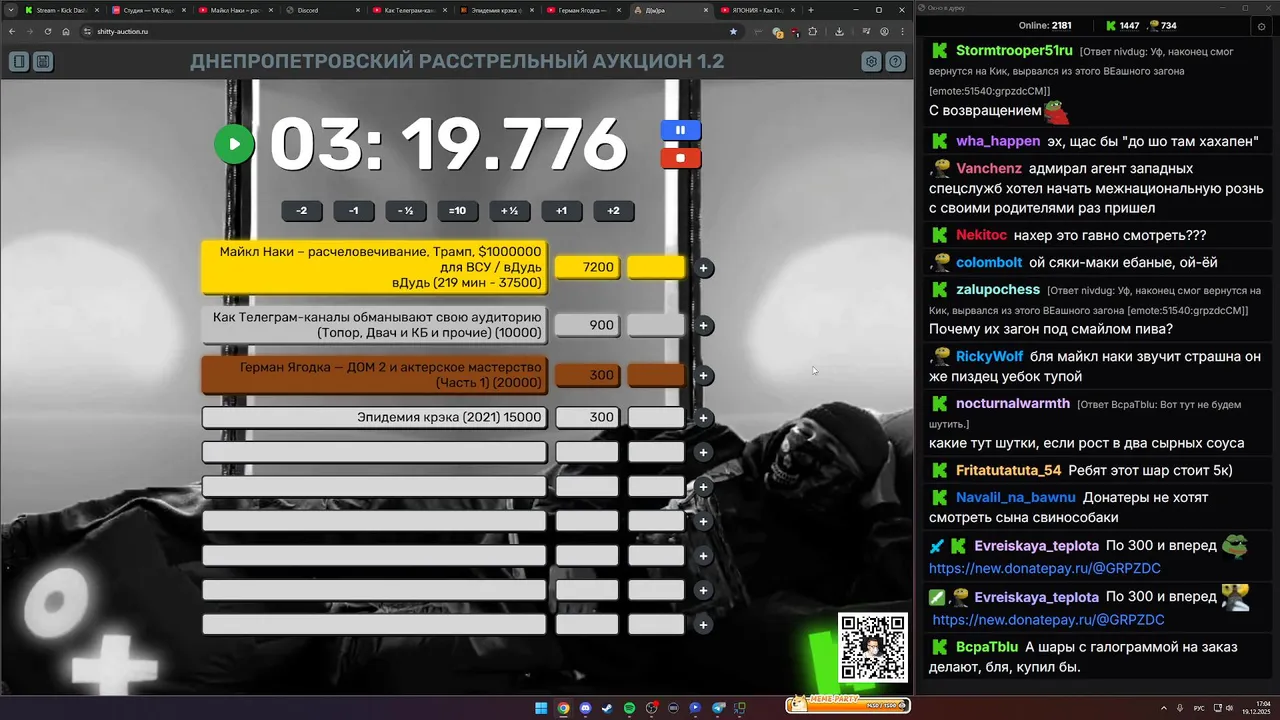Switch keyboard language РУС indicator
This screenshot has height=720, width=1280.
click(x=1199, y=708)
